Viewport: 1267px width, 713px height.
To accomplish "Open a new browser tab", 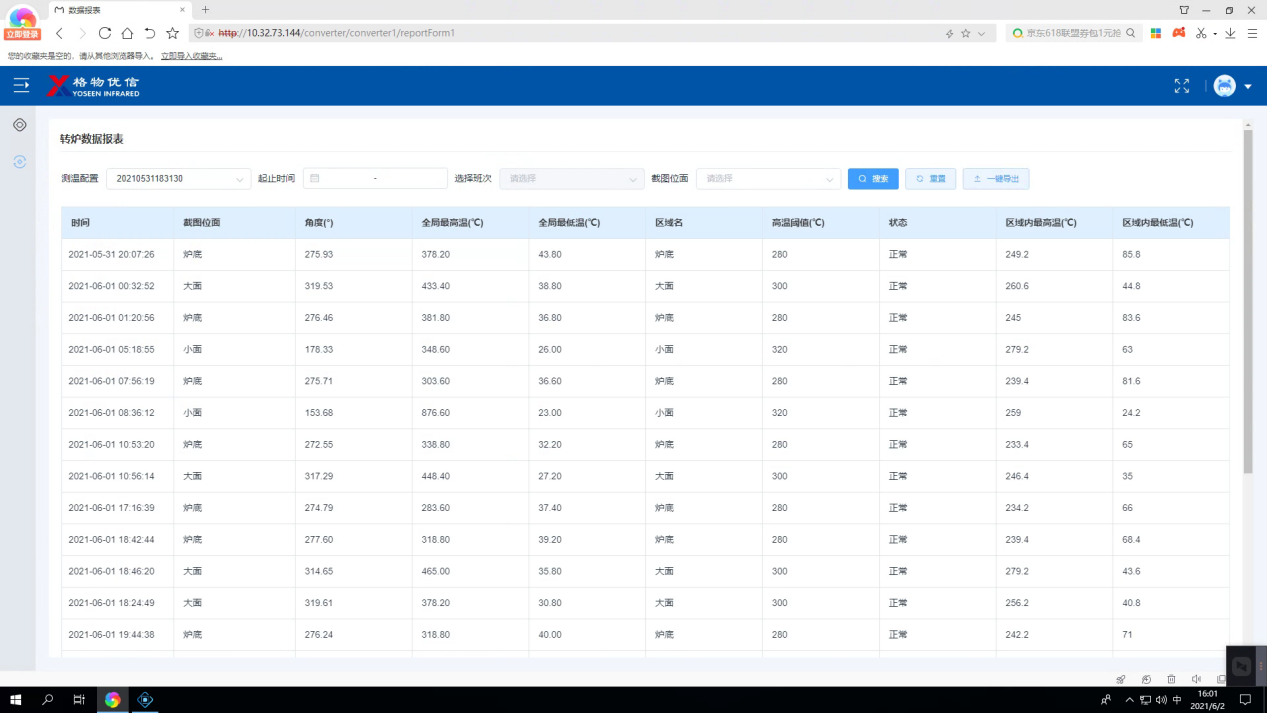I will [206, 10].
